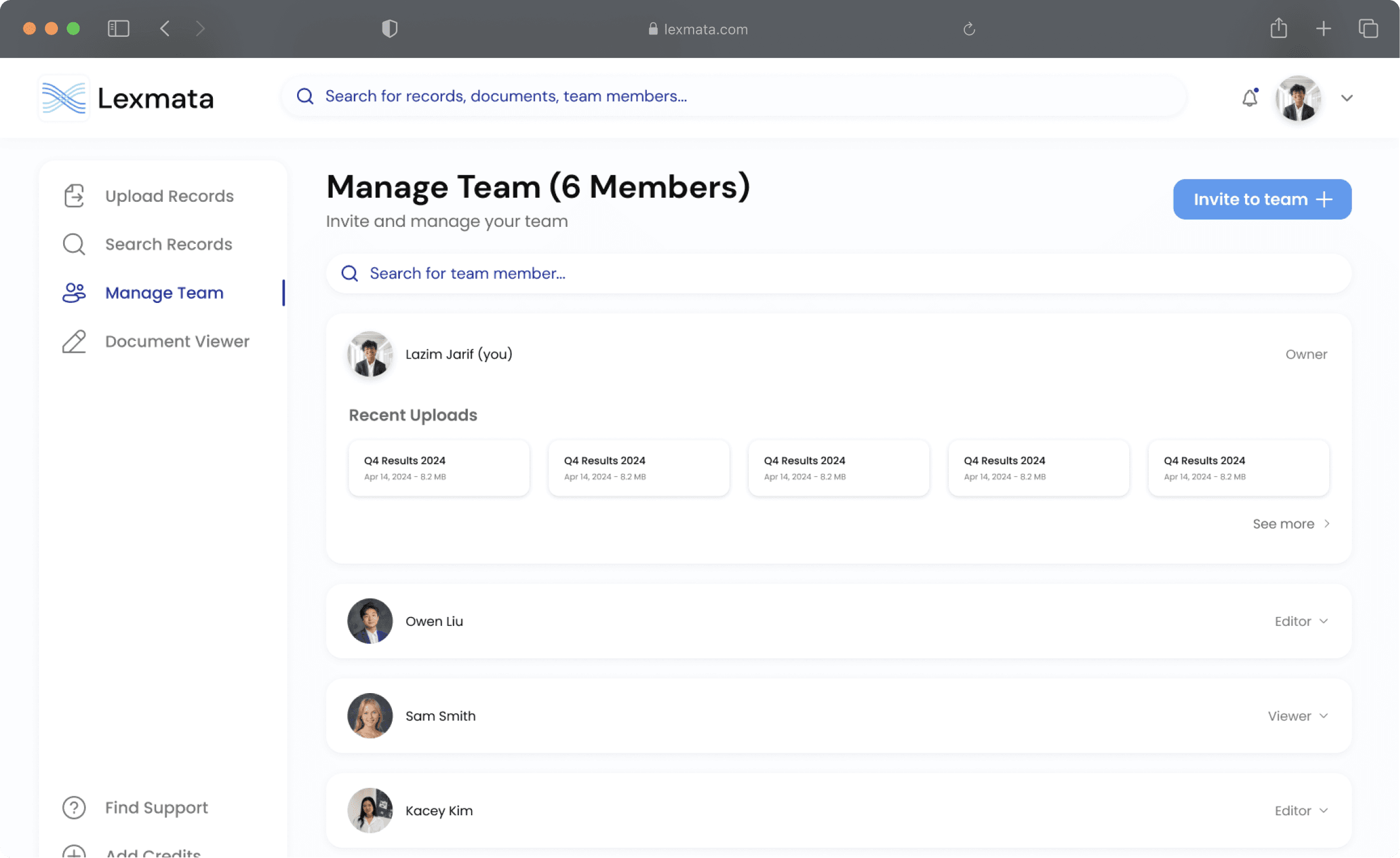1400x858 pixels.
Task: Focus the team member search field
Action: point(837,273)
